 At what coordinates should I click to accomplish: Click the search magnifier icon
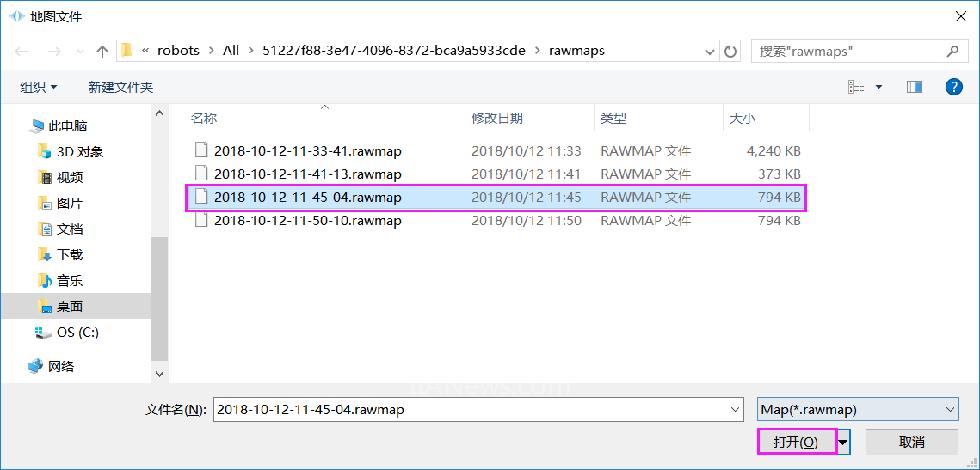(952, 50)
